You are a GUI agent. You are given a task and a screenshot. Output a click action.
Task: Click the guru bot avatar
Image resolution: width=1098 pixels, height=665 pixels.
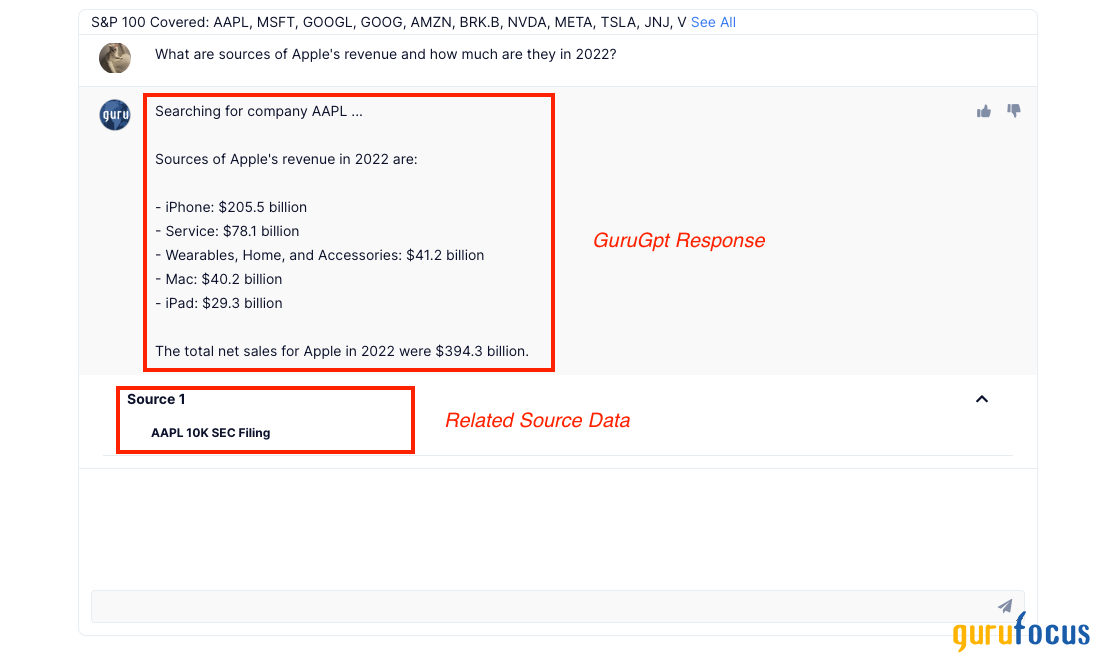(115, 115)
